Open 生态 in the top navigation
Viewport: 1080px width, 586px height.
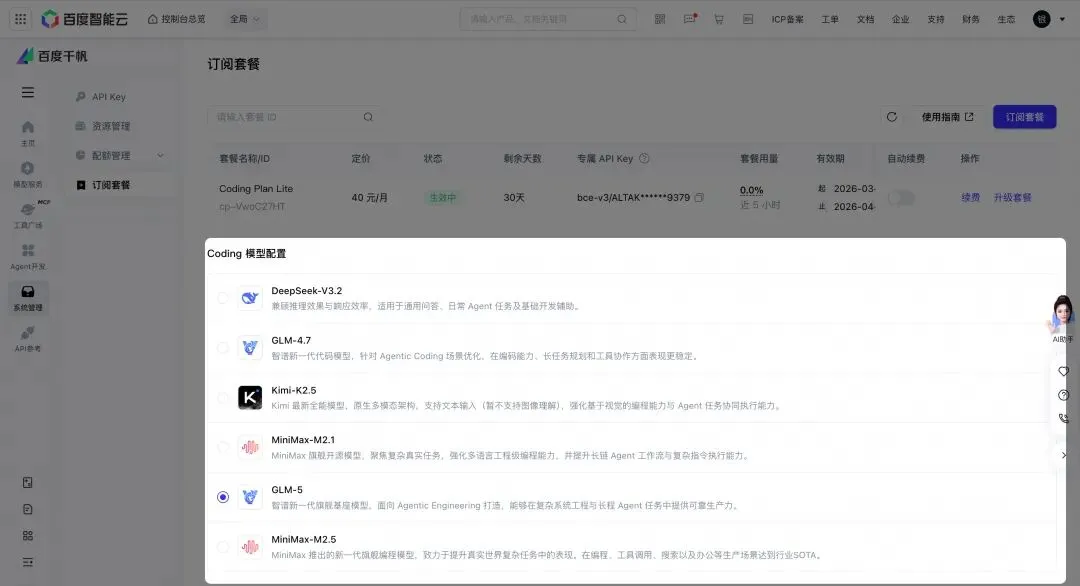point(1006,19)
